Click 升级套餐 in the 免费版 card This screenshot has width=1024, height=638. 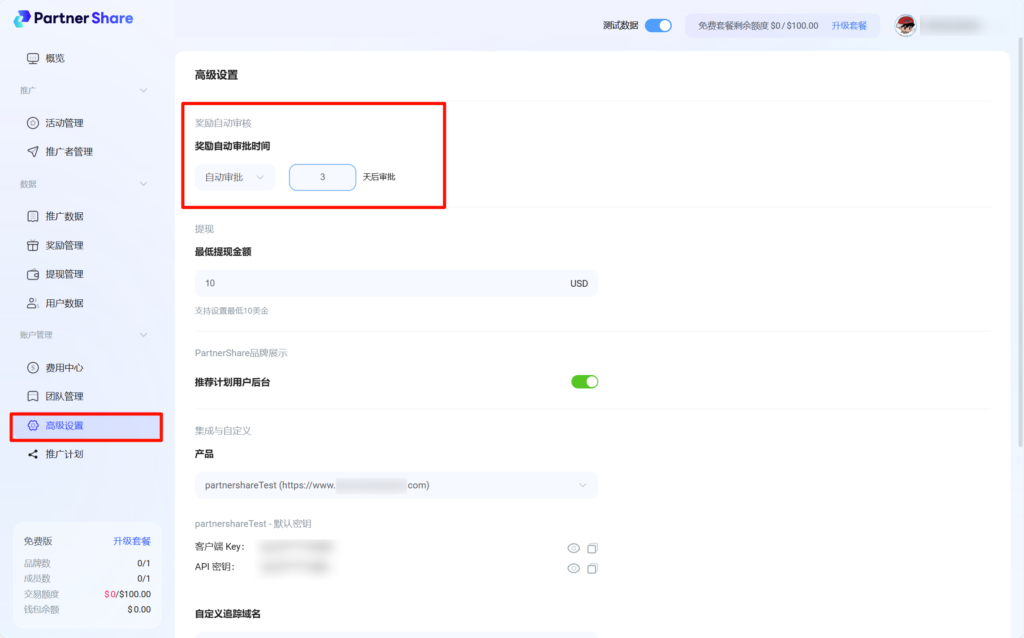coord(131,541)
